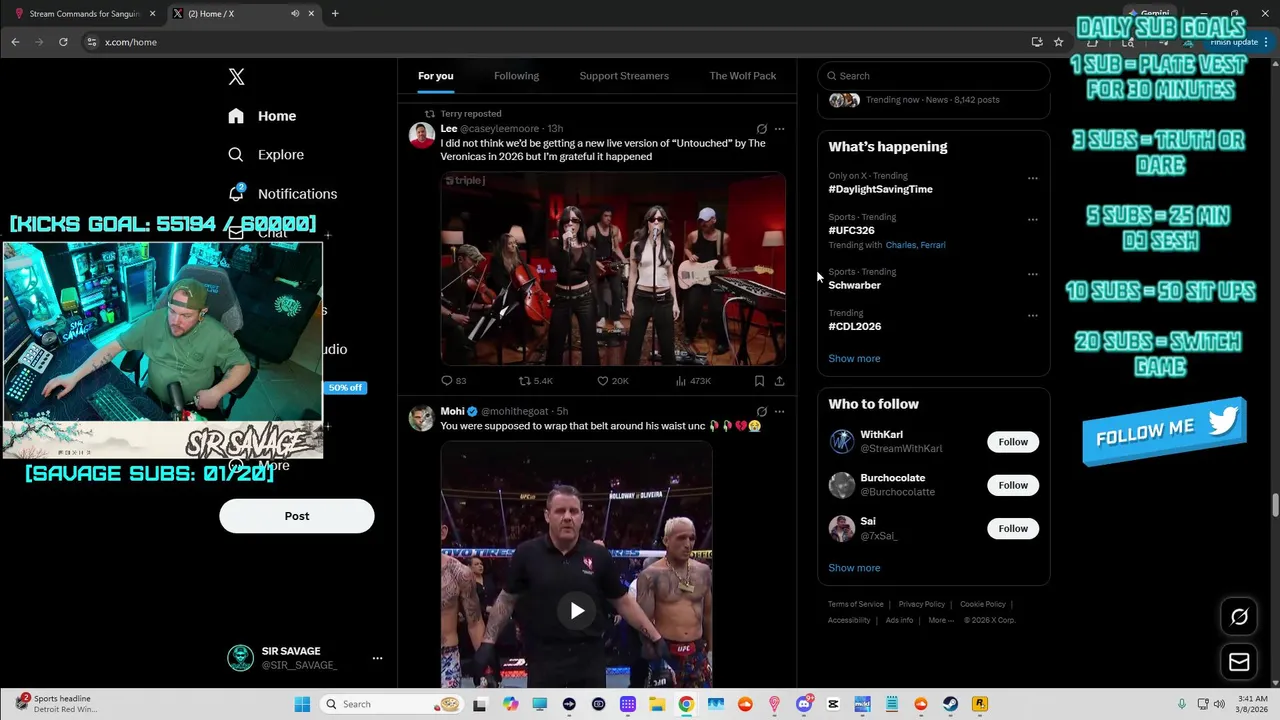This screenshot has width=1280, height=720.
Task: Go back in Chrome
Action: (15, 42)
